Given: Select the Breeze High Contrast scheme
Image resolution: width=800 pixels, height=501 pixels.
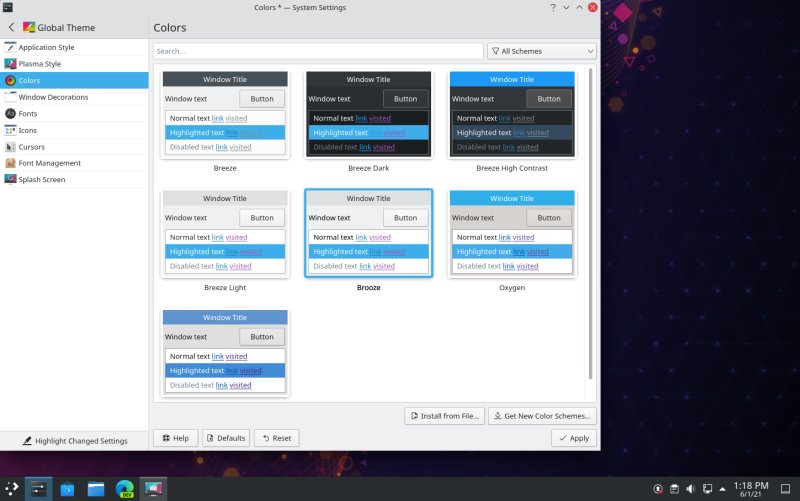Looking at the screenshot, I should coord(512,114).
